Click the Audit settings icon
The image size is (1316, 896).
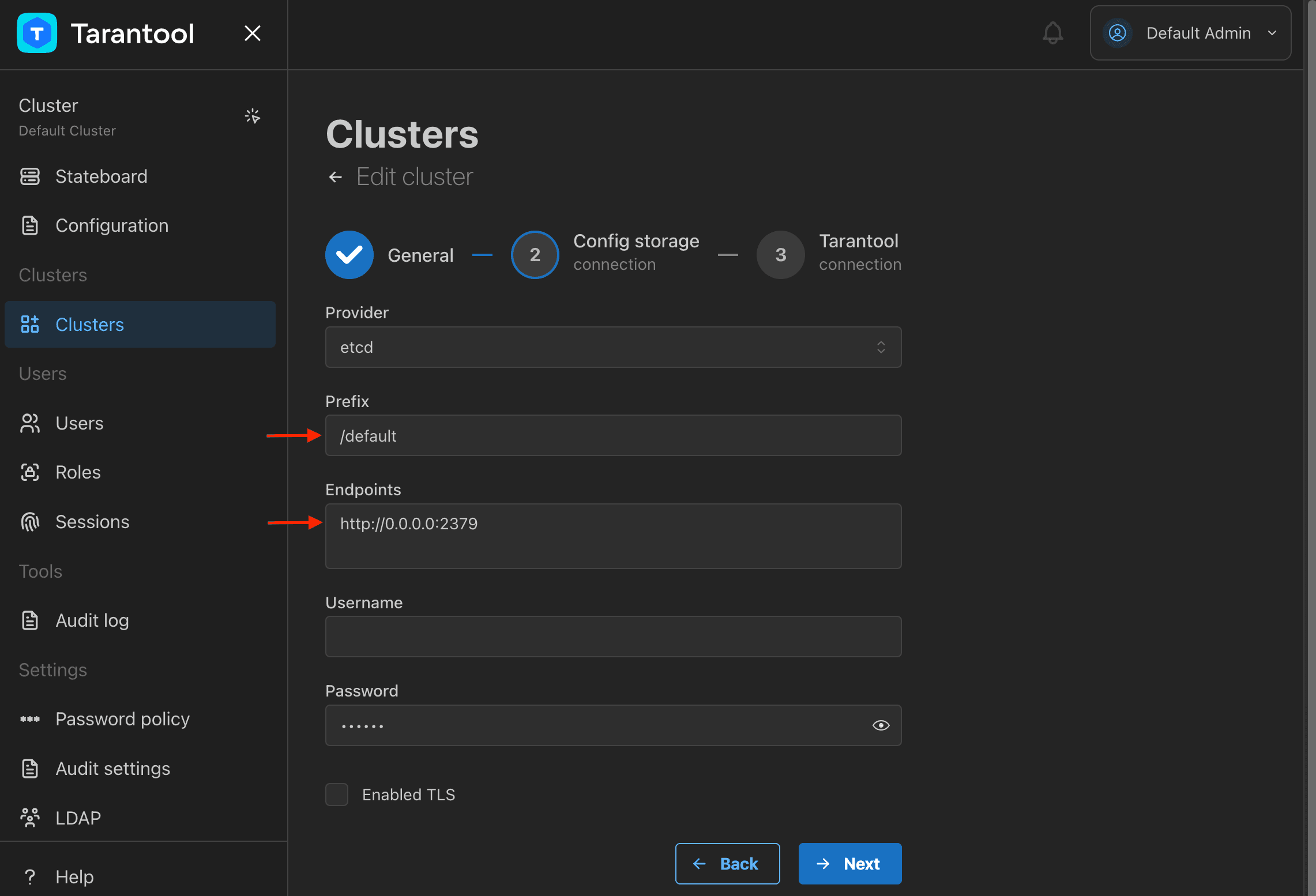[x=30, y=769]
